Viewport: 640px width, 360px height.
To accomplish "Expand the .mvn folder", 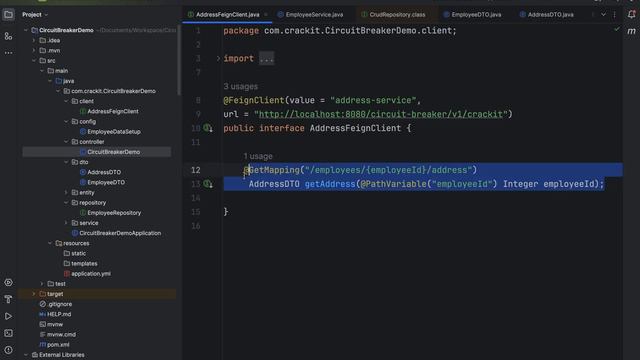I will (34, 51).
